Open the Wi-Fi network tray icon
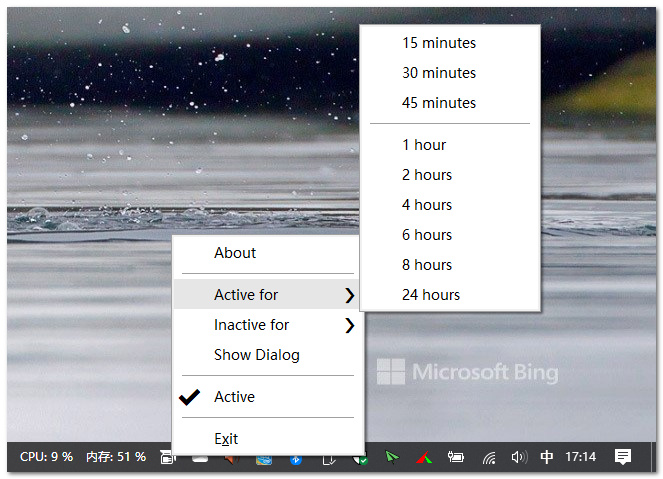 488,457
